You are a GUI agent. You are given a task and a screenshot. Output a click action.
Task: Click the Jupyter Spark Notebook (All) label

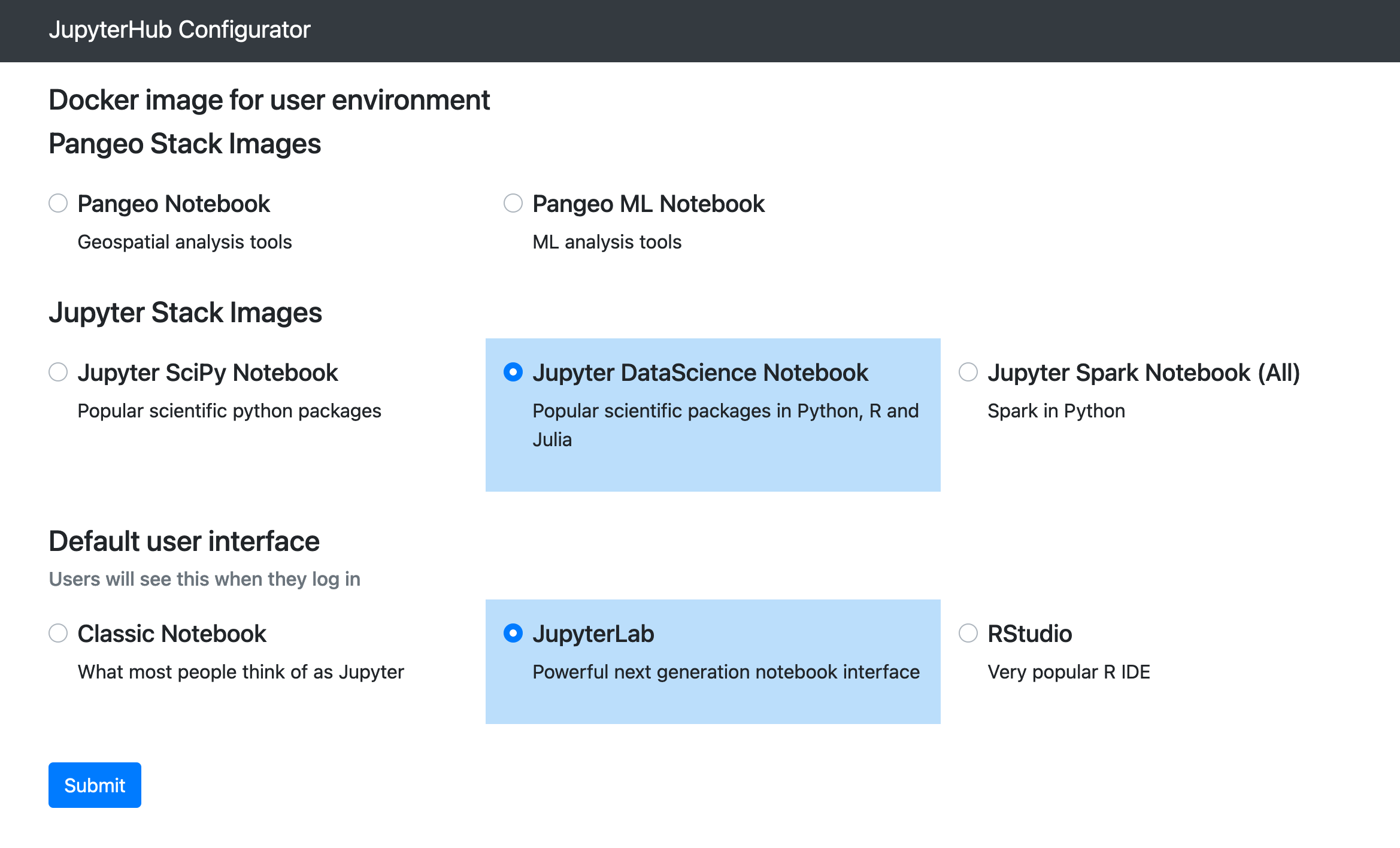(1144, 373)
